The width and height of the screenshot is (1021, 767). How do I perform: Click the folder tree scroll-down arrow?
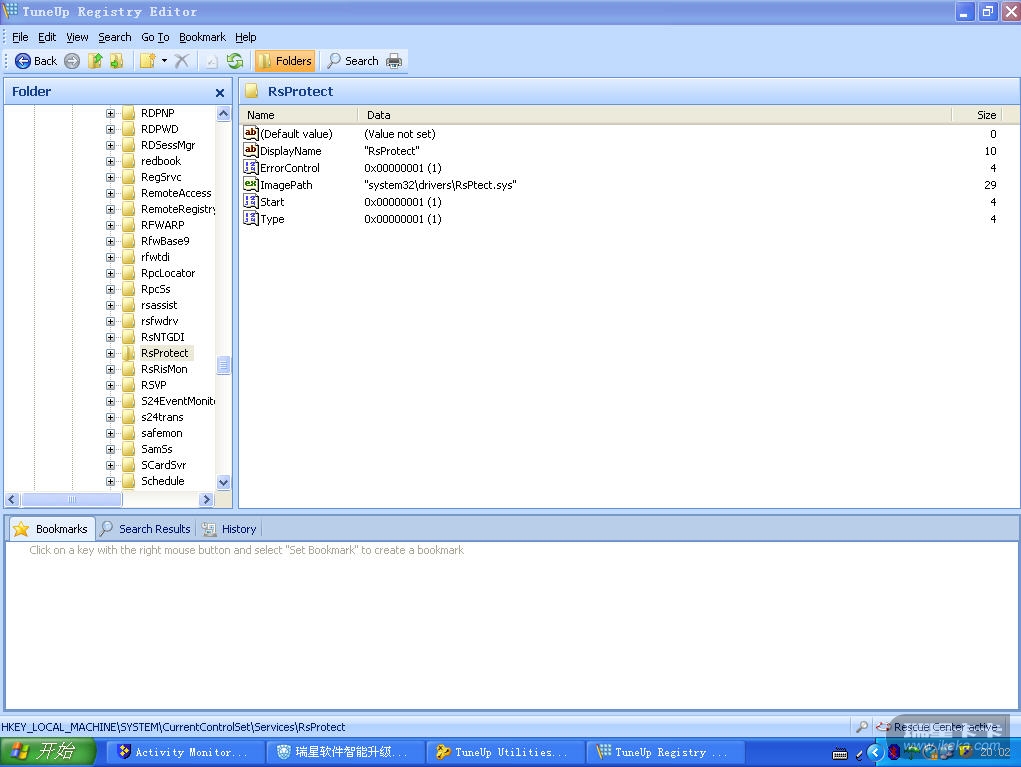coord(223,482)
